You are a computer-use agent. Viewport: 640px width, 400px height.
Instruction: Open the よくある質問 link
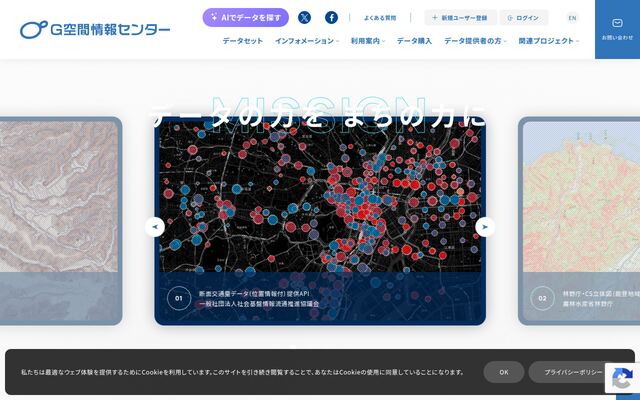pyautogui.click(x=380, y=18)
